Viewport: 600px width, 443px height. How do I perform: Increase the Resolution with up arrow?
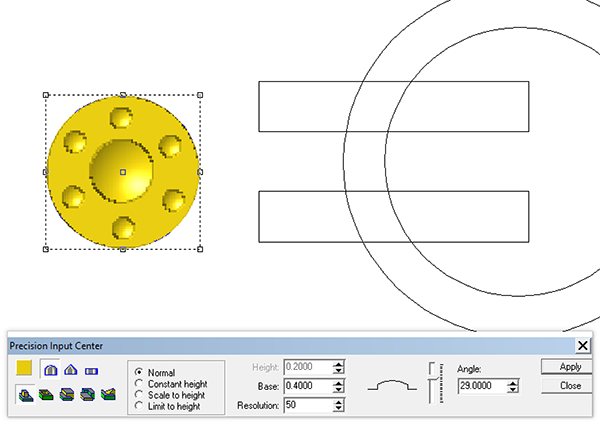(338, 402)
